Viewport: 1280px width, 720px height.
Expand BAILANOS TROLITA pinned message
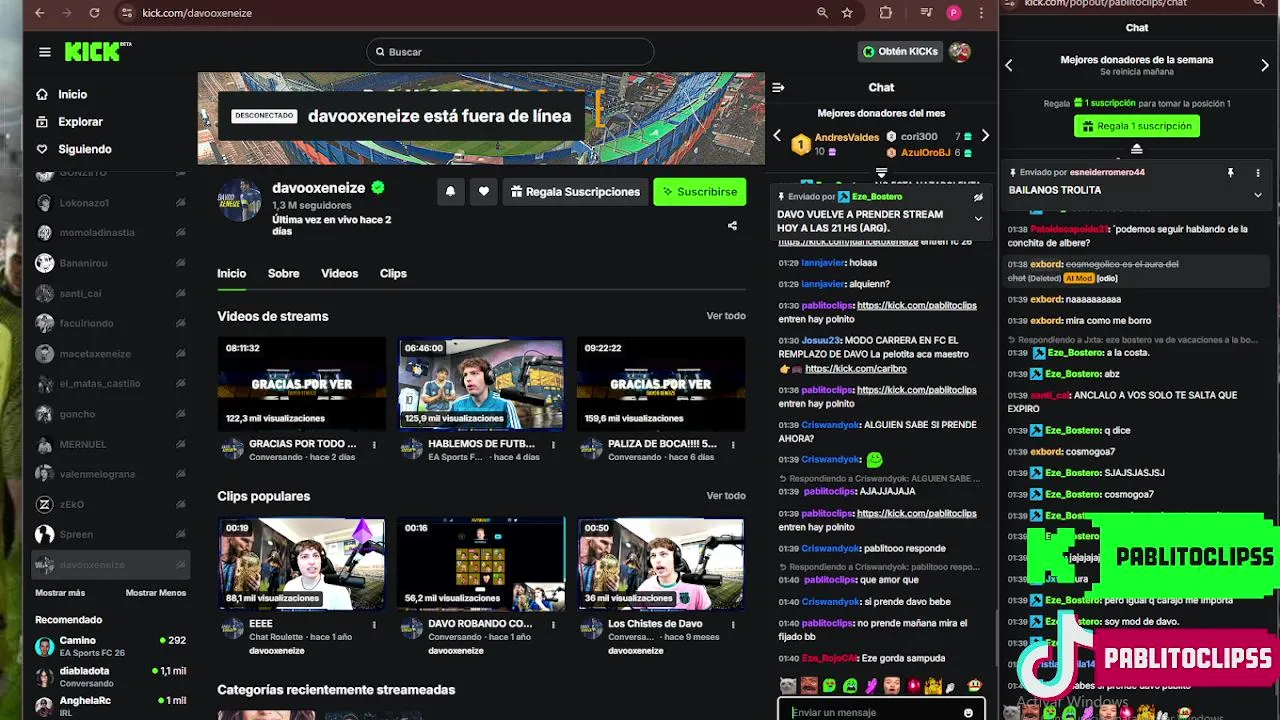coord(1258,195)
